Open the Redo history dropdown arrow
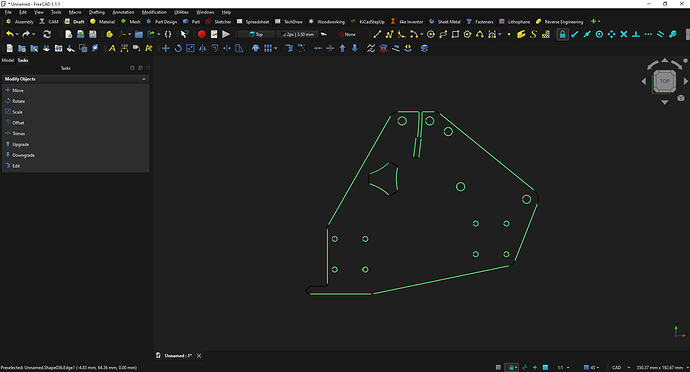This screenshot has height=372, width=690. [33, 34]
